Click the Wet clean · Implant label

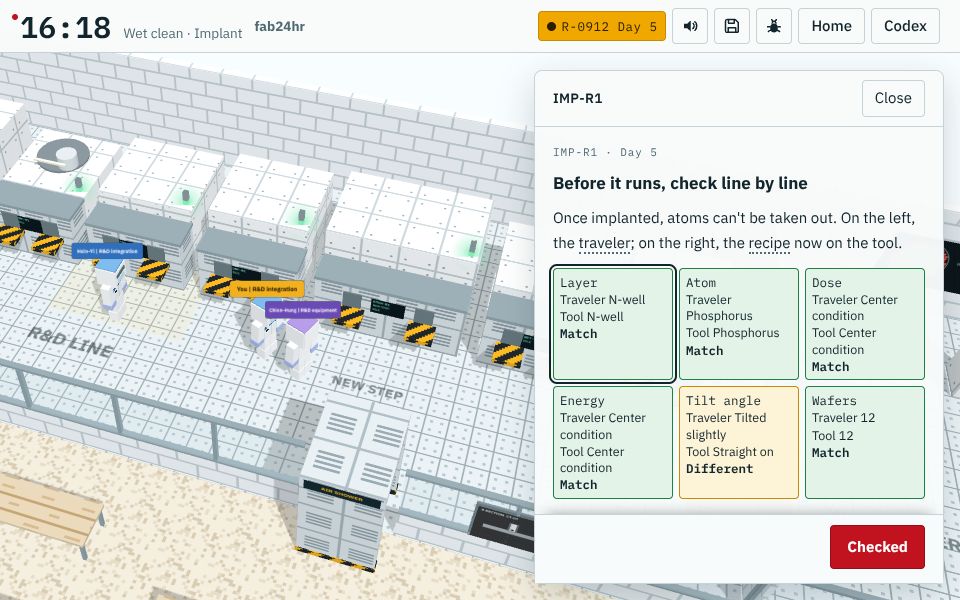point(182,33)
